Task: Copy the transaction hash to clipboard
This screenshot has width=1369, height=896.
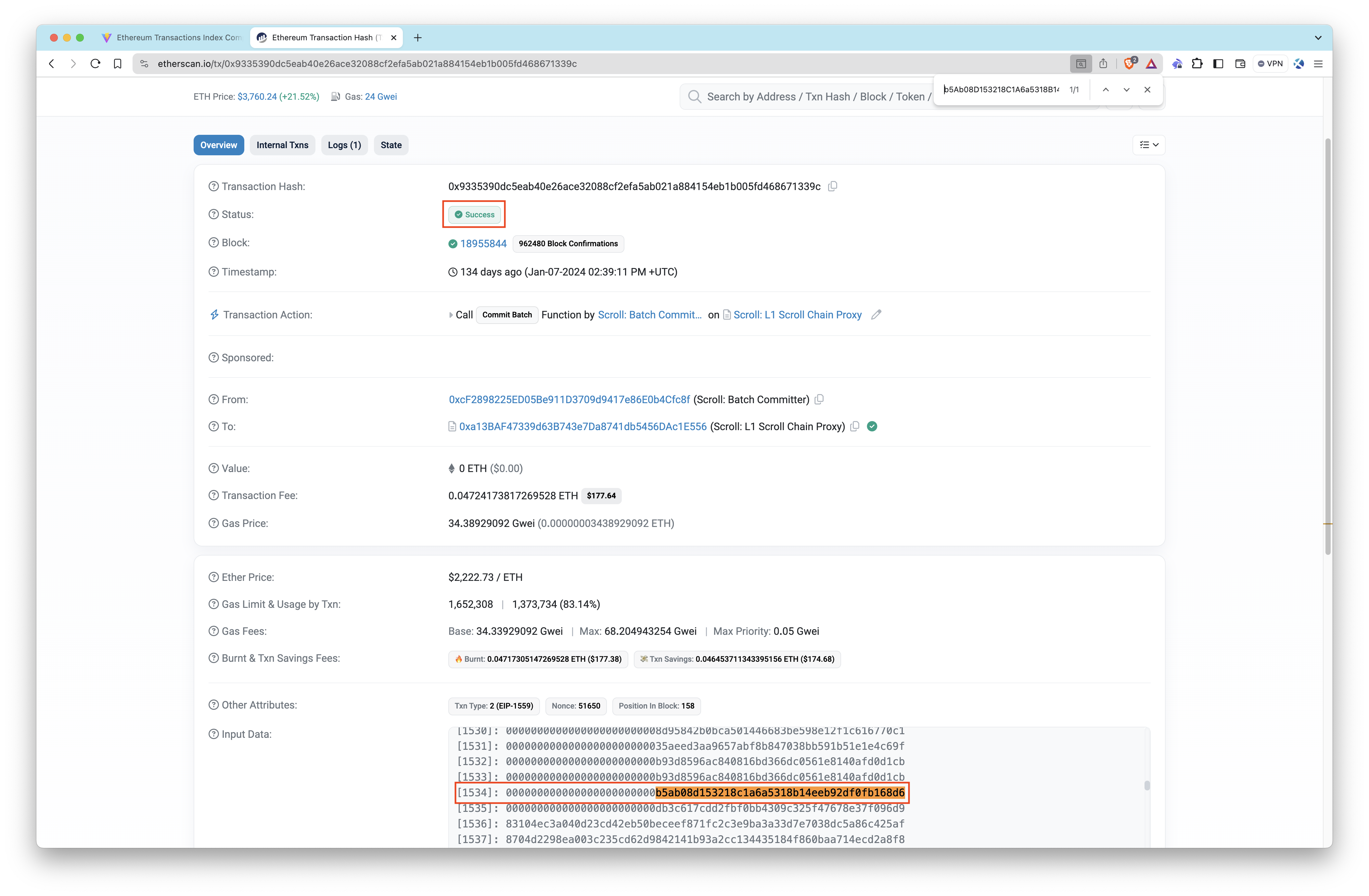Action: [832, 186]
